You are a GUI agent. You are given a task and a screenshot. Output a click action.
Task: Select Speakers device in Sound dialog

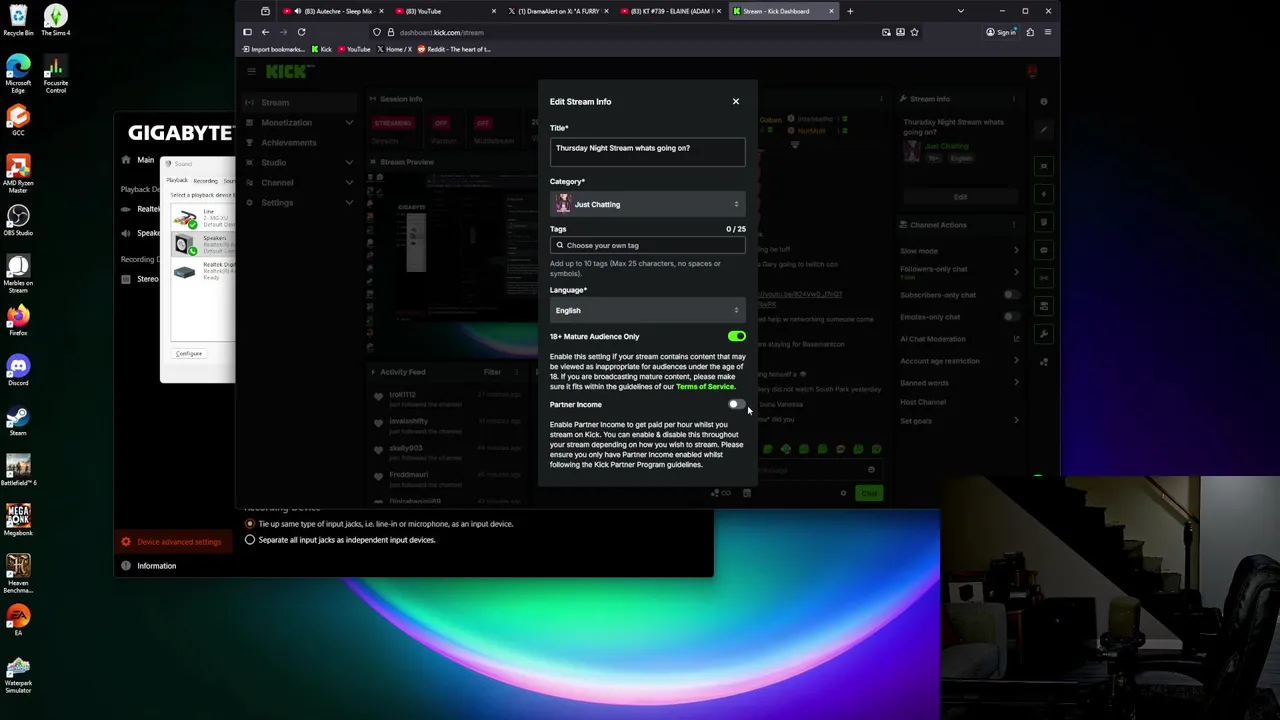203,245
